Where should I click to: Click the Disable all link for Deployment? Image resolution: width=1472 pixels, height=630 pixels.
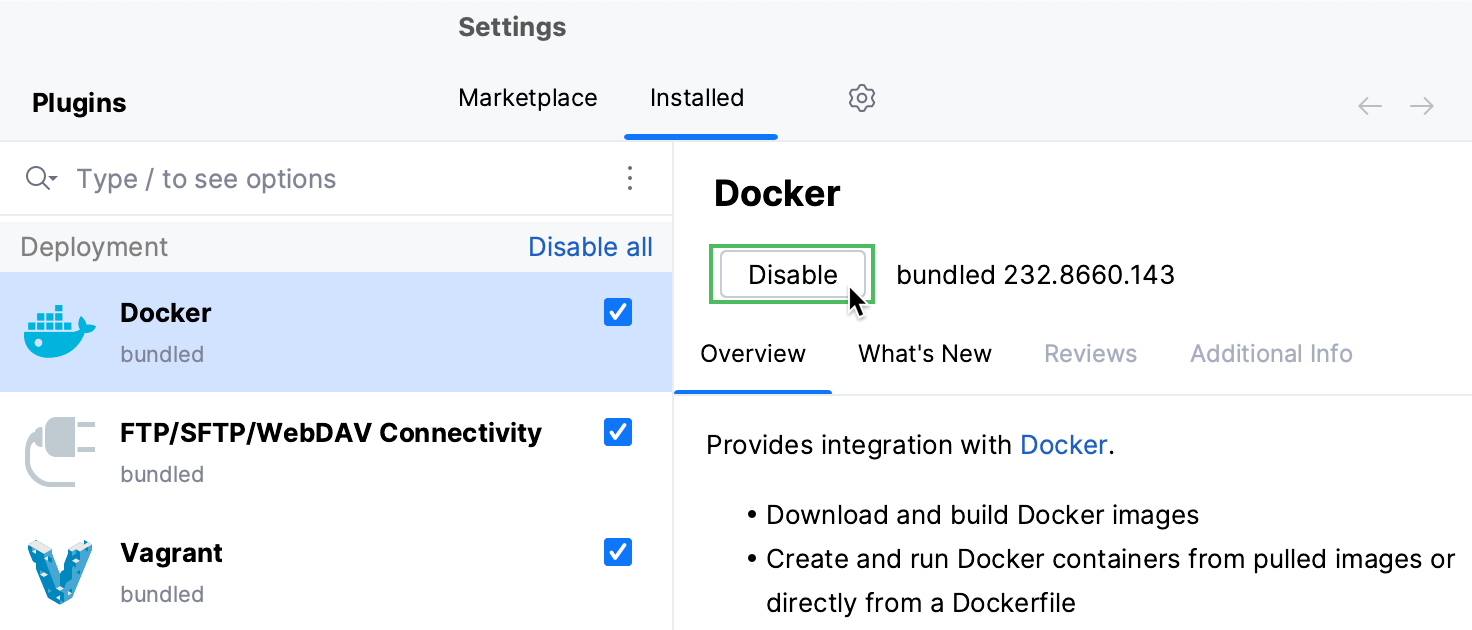click(590, 246)
